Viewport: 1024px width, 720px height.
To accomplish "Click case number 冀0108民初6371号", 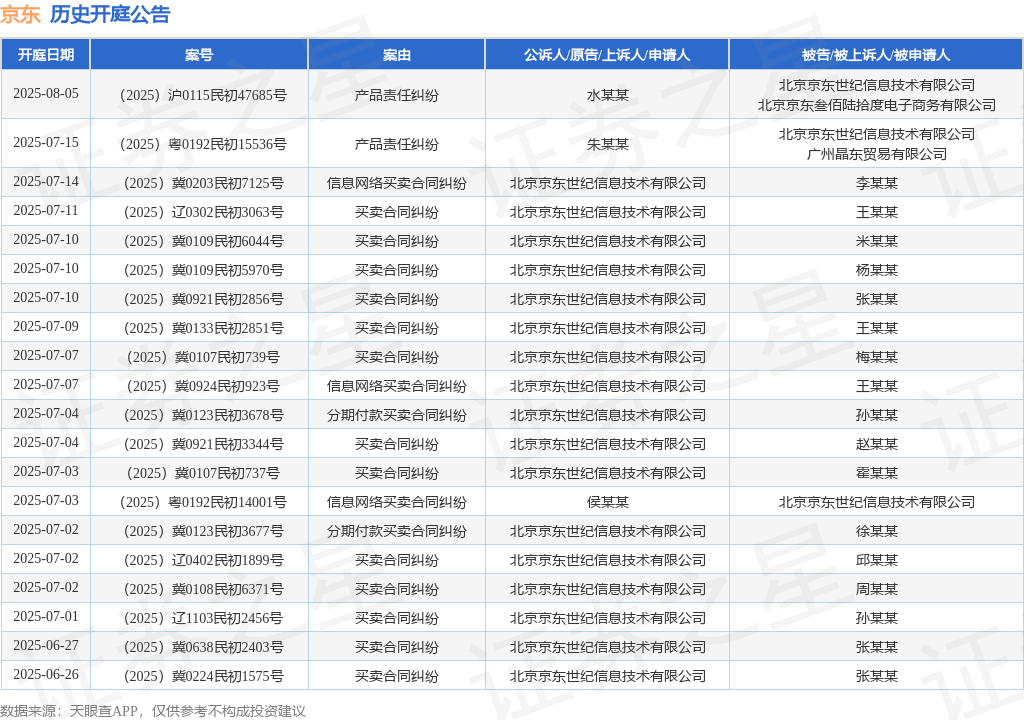I will tap(204, 589).
